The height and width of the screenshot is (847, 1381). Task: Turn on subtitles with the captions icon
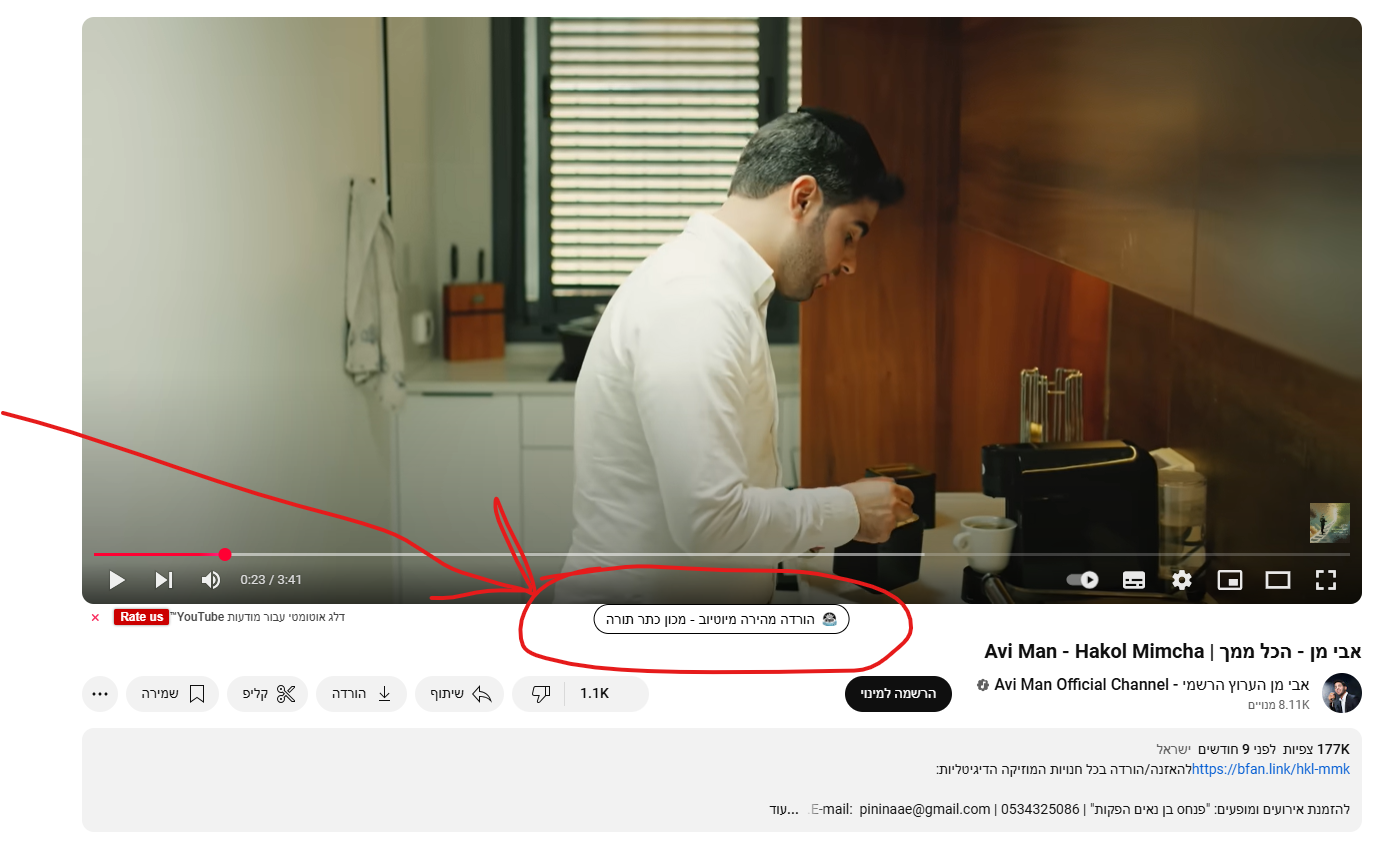1134,580
